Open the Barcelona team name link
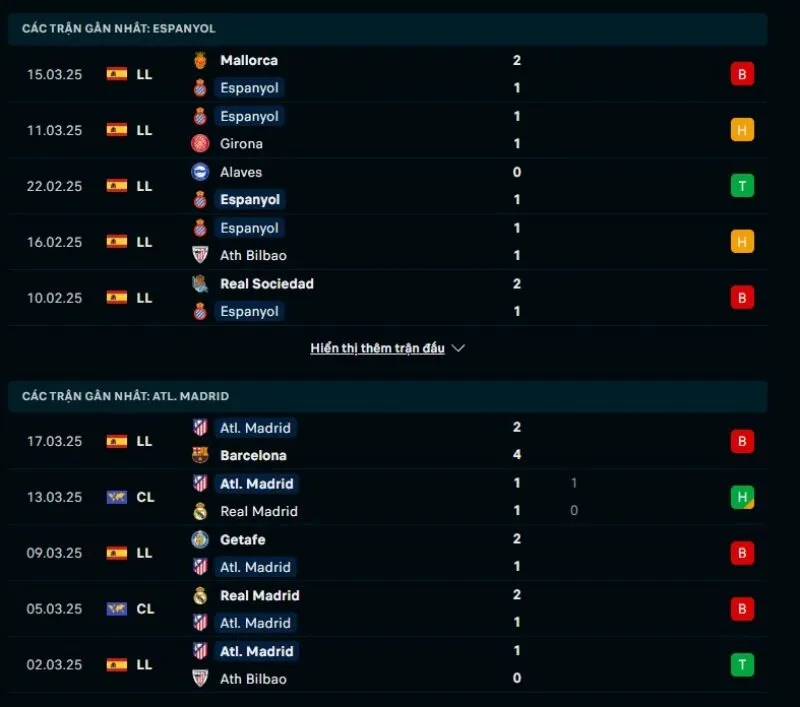800x707 pixels. click(253, 455)
